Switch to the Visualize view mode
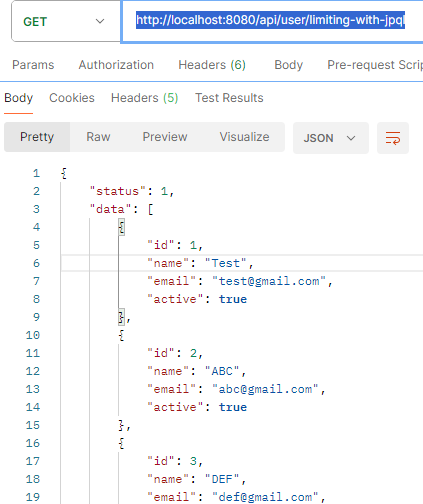423x504 pixels. [x=244, y=137]
